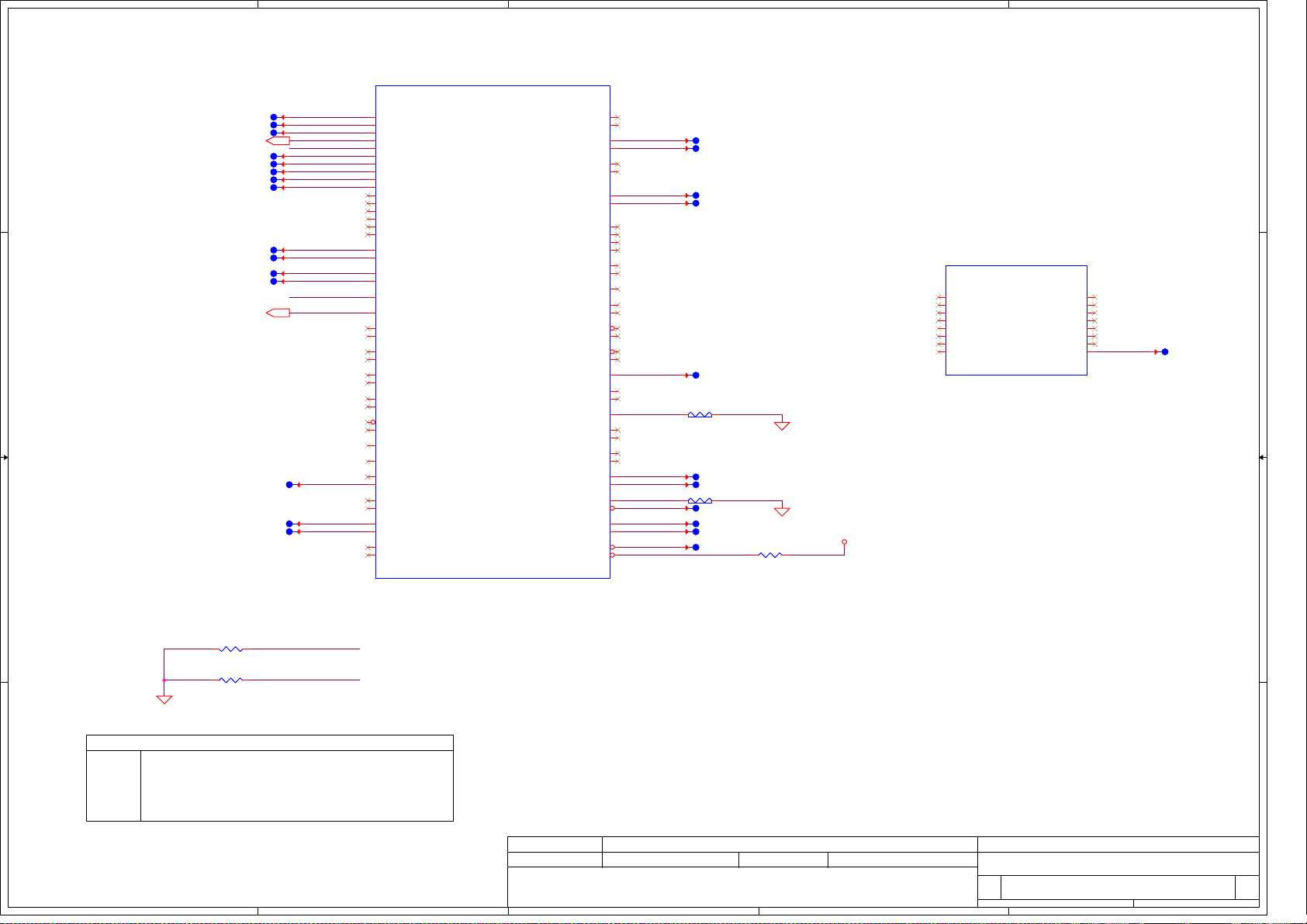
Task: Click the magenta junction dot
Action: 164,680
